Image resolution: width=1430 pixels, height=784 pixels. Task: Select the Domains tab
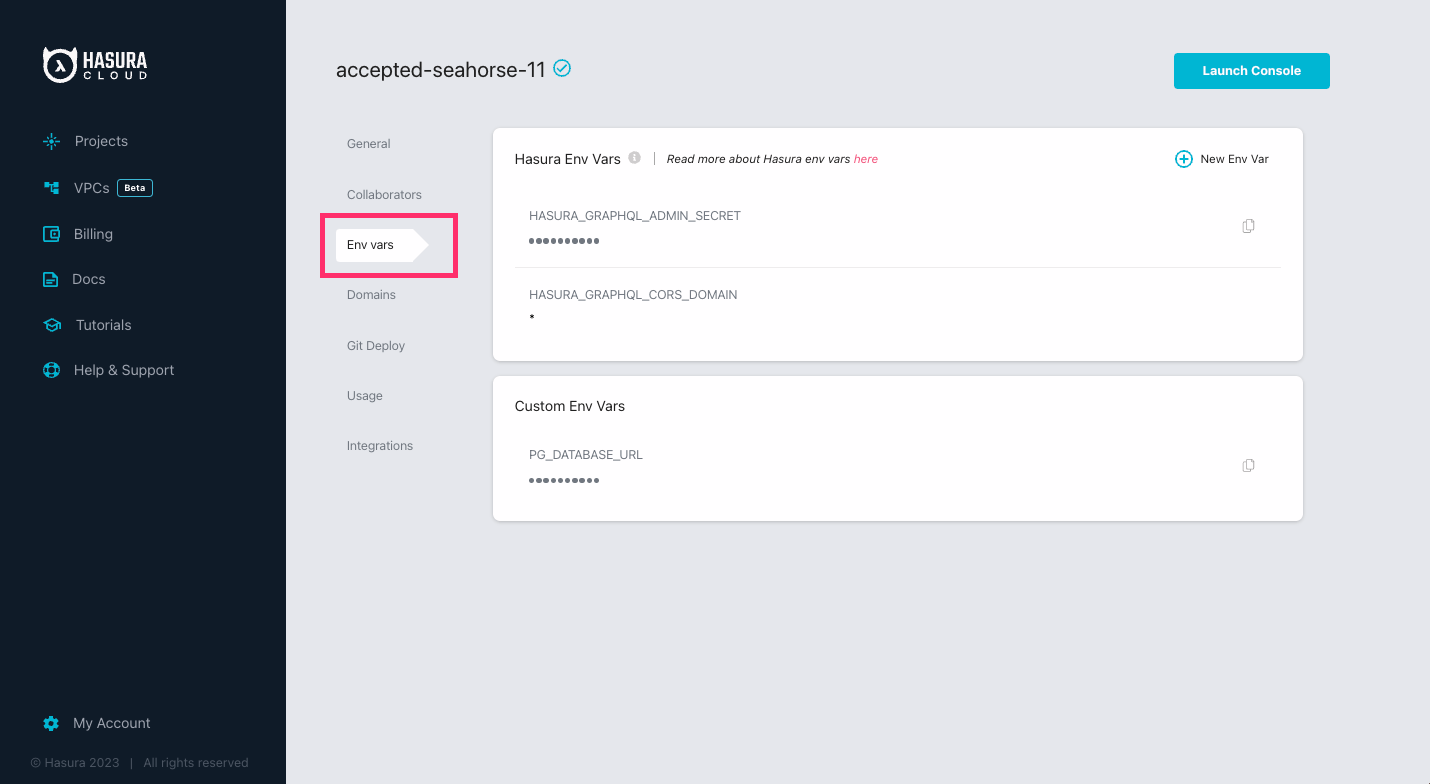[x=371, y=294]
